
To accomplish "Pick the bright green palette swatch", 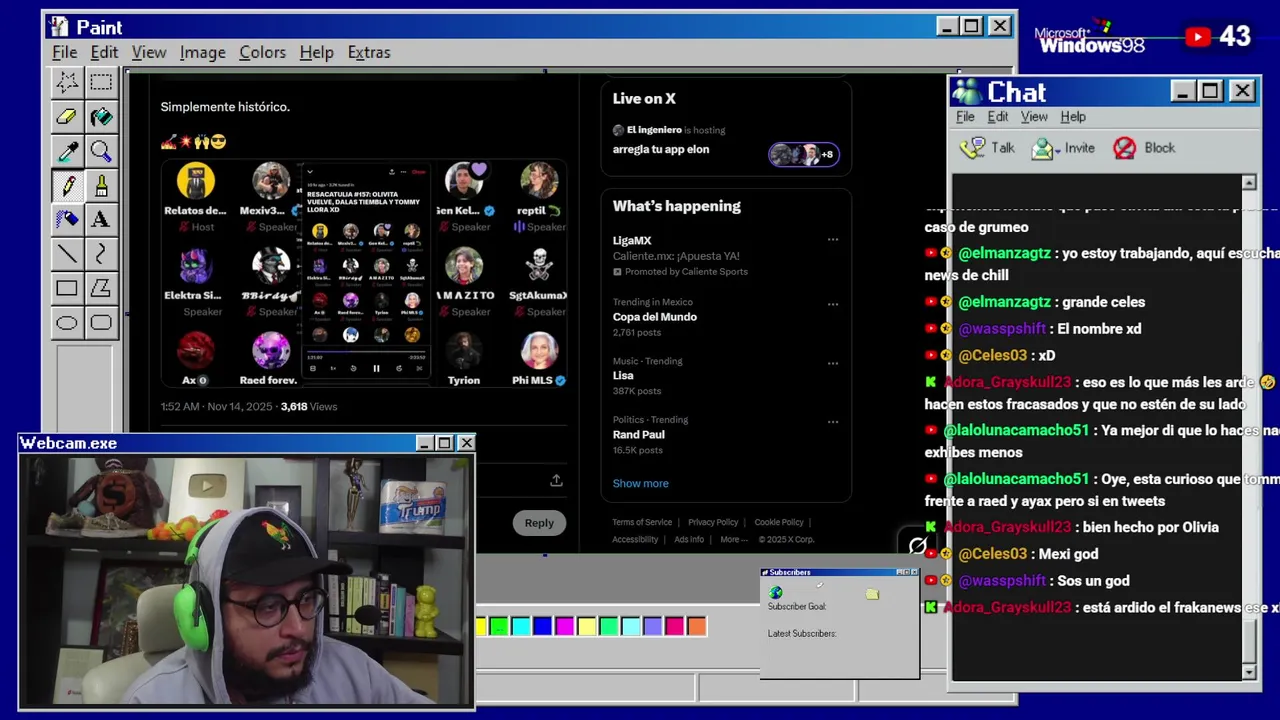I will tap(498, 627).
